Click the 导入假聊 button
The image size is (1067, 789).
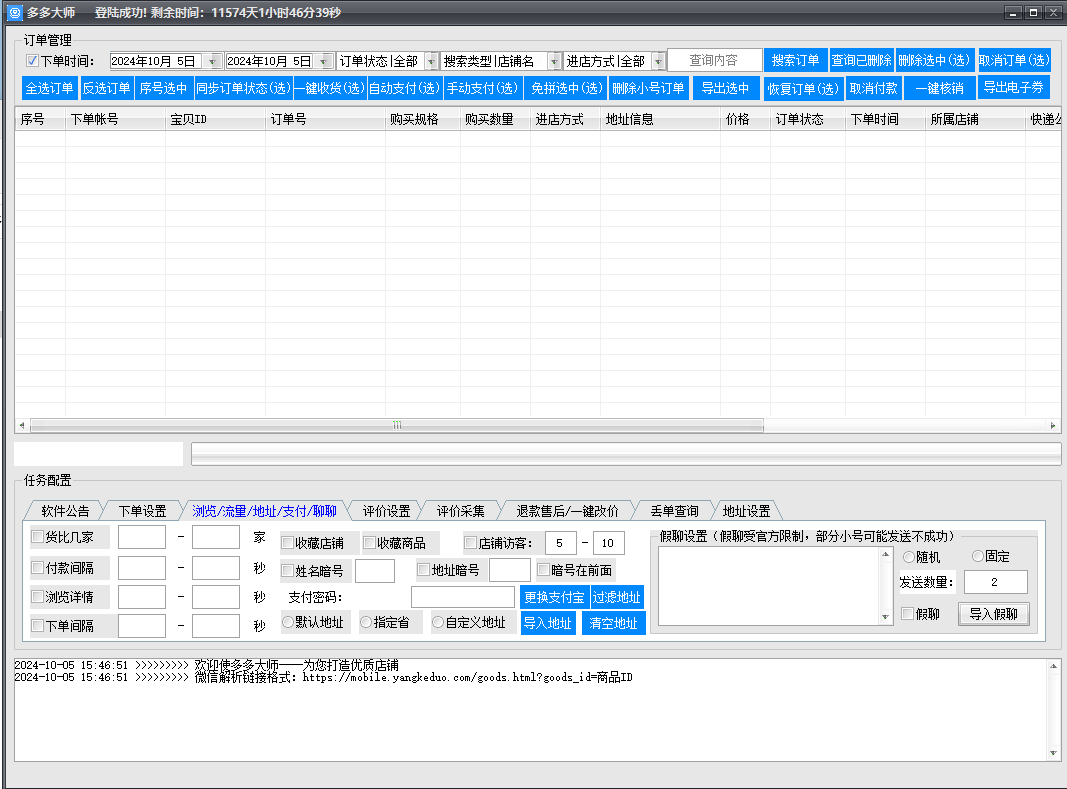click(993, 614)
